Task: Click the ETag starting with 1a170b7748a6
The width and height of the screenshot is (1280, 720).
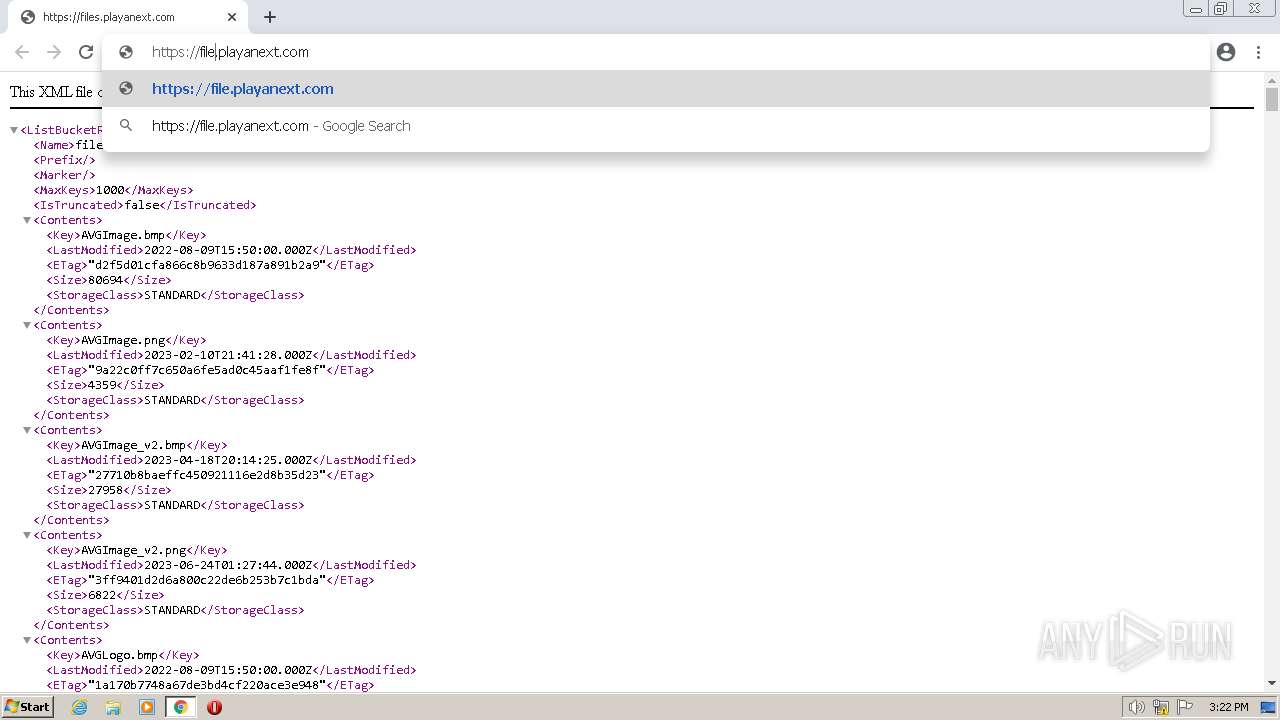Action: pos(207,685)
